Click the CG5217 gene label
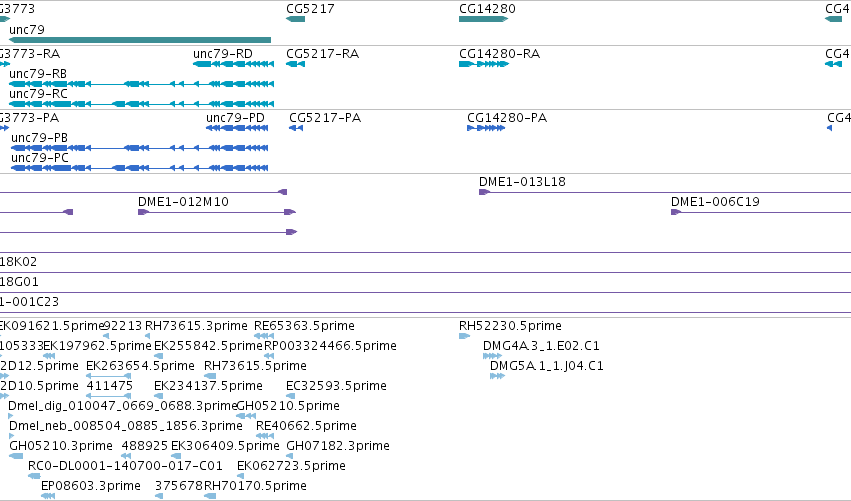Viewport: 851px width, 501px height. [310, 9]
